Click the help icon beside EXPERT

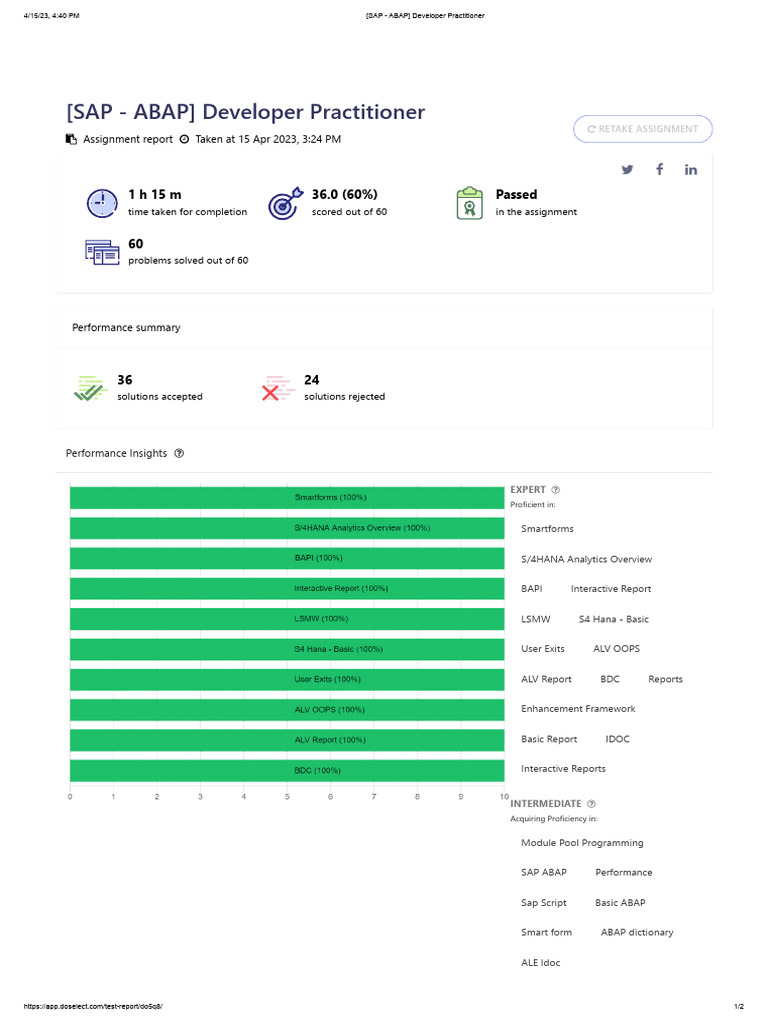click(x=556, y=490)
